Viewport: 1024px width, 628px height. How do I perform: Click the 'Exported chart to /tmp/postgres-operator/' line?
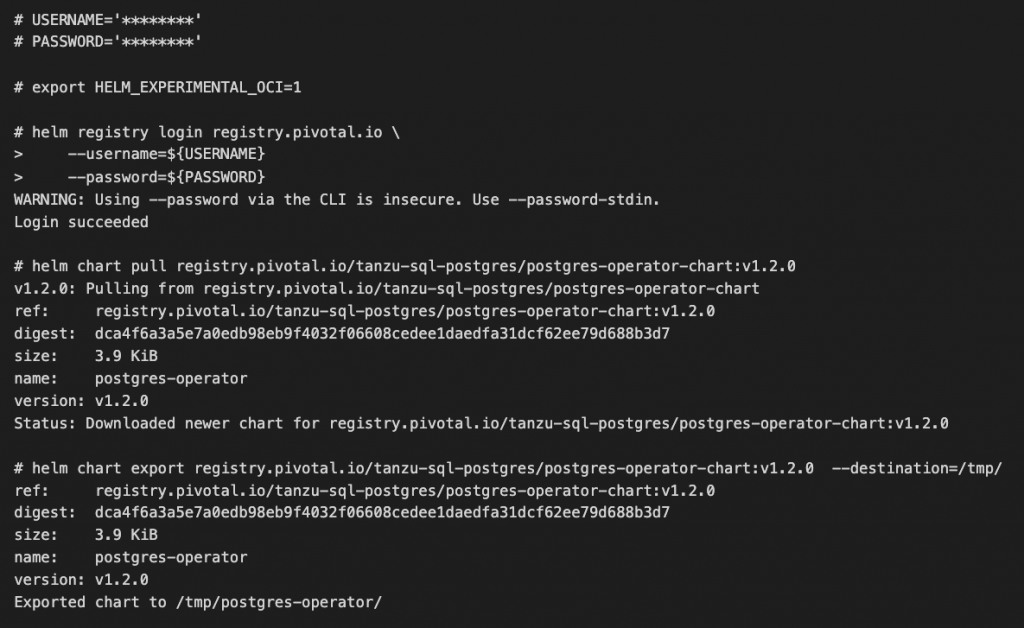coord(198,602)
